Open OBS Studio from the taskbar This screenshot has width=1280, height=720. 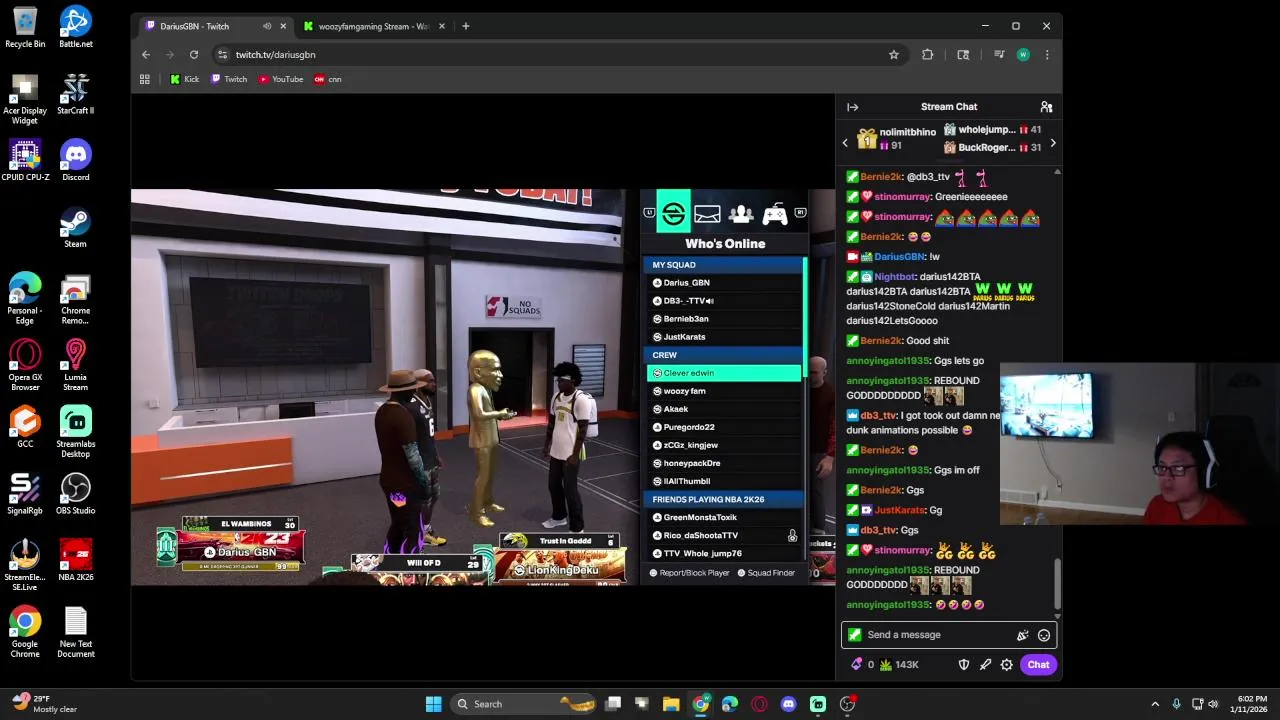(x=847, y=704)
